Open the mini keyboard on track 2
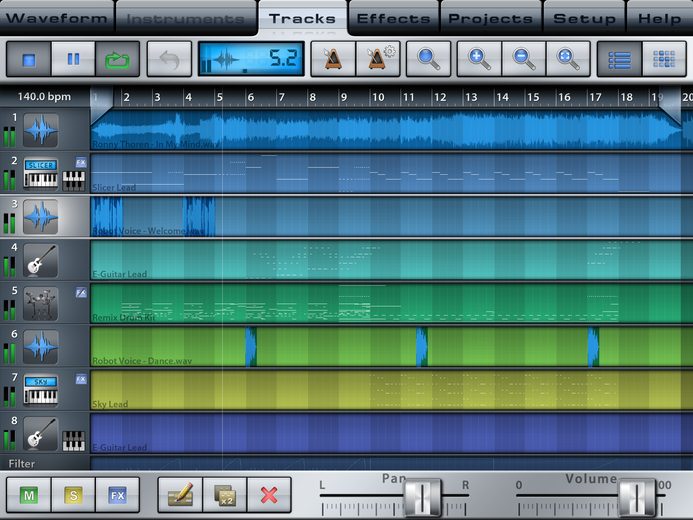 pyautogui.click(x=73, y=181)
